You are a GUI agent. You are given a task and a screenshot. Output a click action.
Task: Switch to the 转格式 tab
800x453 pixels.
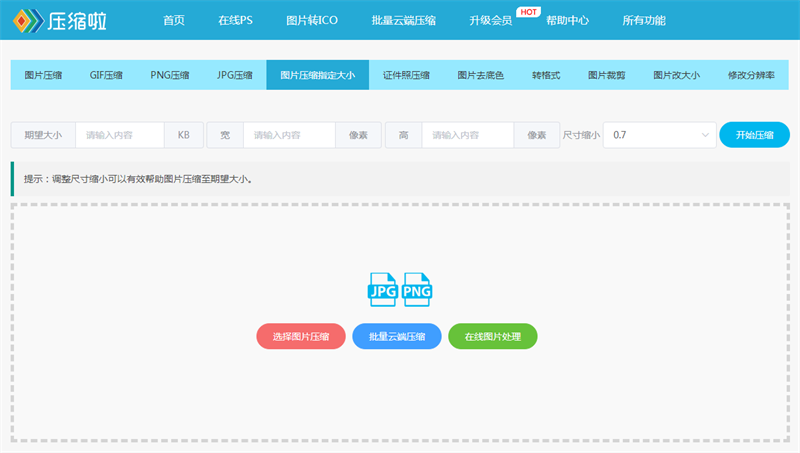546,75
